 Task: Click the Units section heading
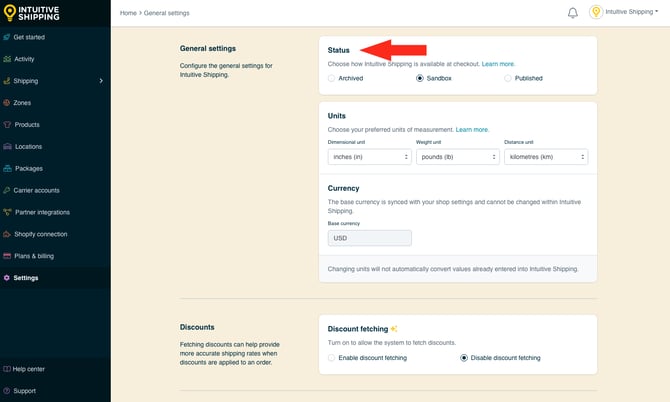336,116
